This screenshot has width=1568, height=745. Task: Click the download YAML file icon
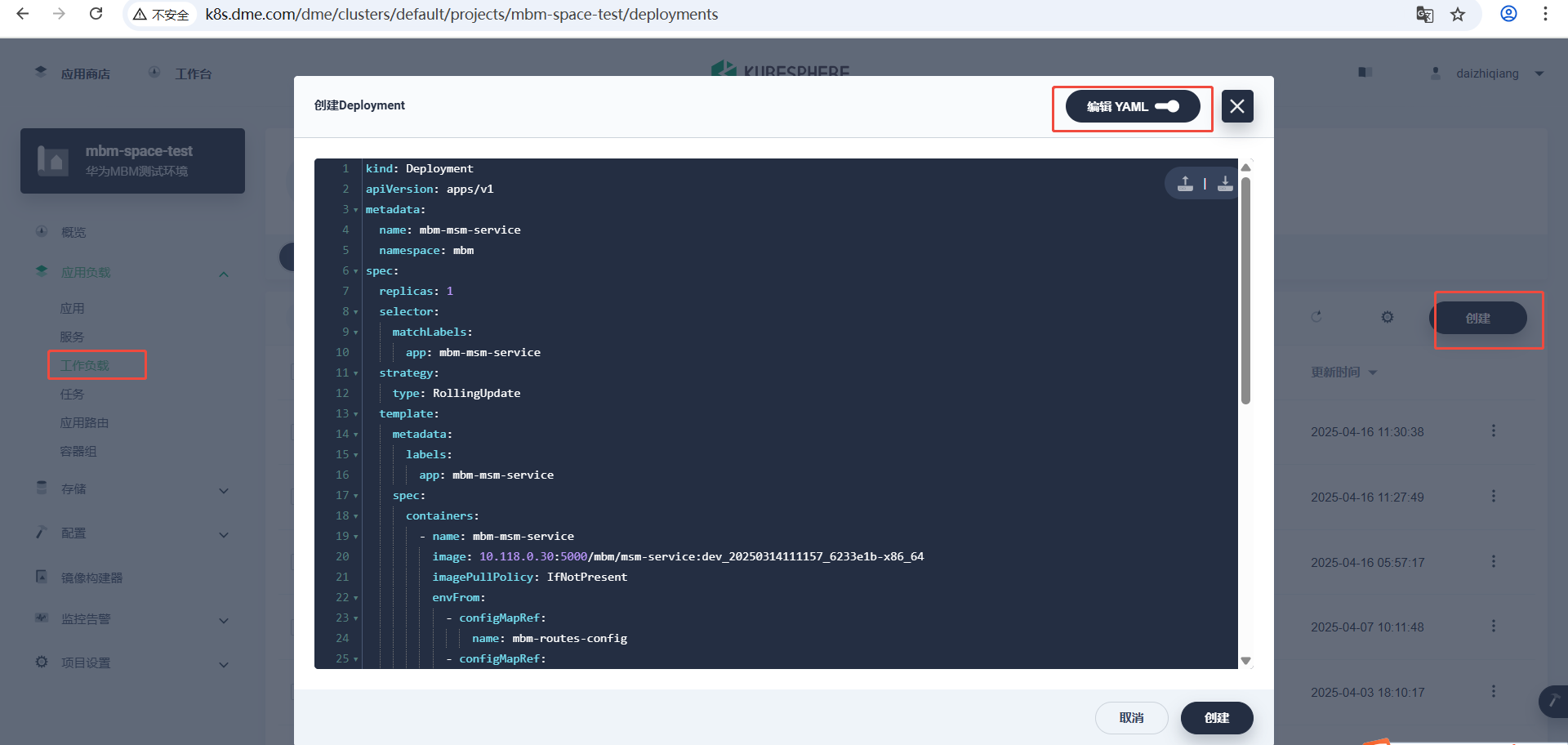pos(1225,184)
